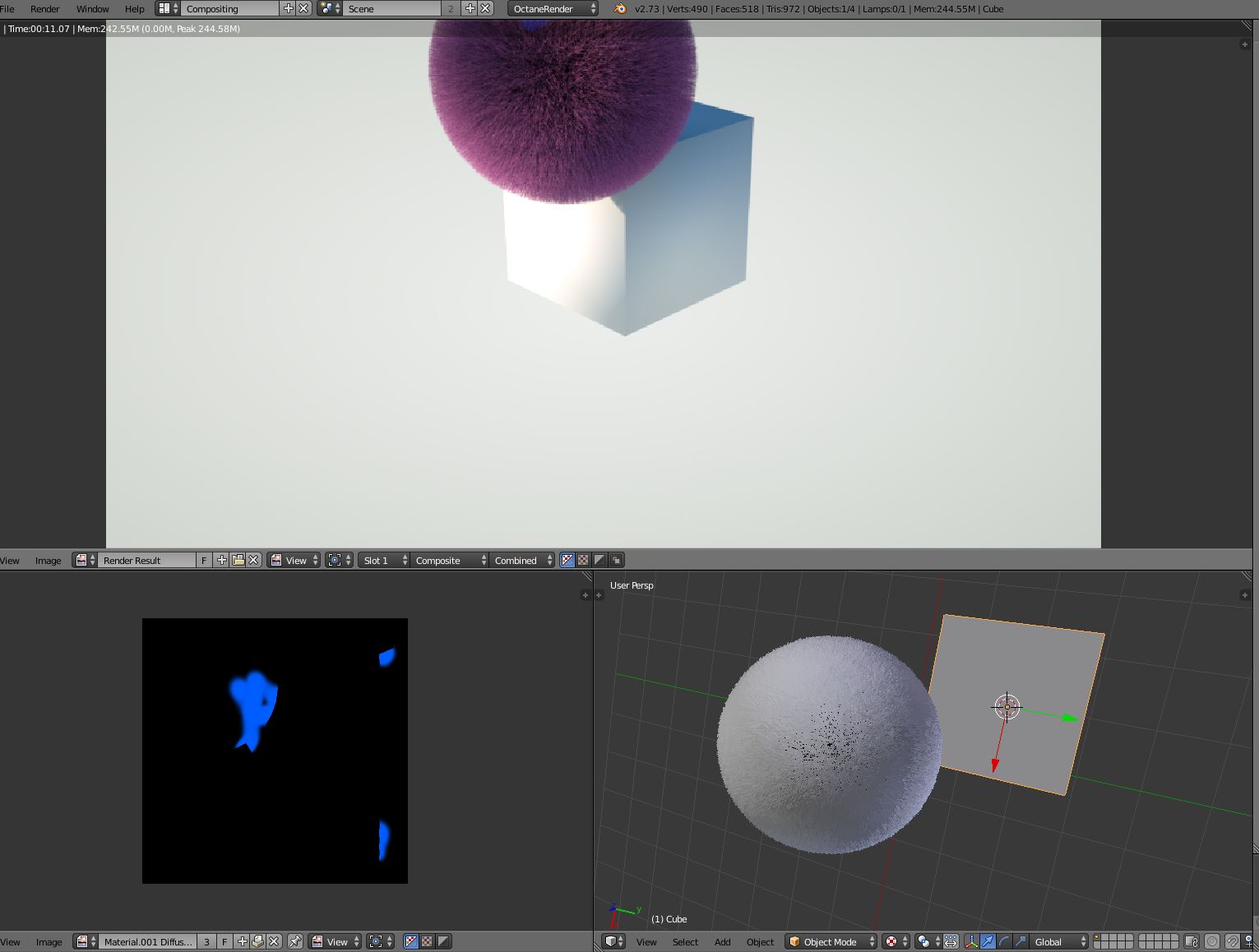Open the OctaneRender engine dropdown
Image resolution: width=1259 pixels, height=952 pixels.
tap(553, 8)
